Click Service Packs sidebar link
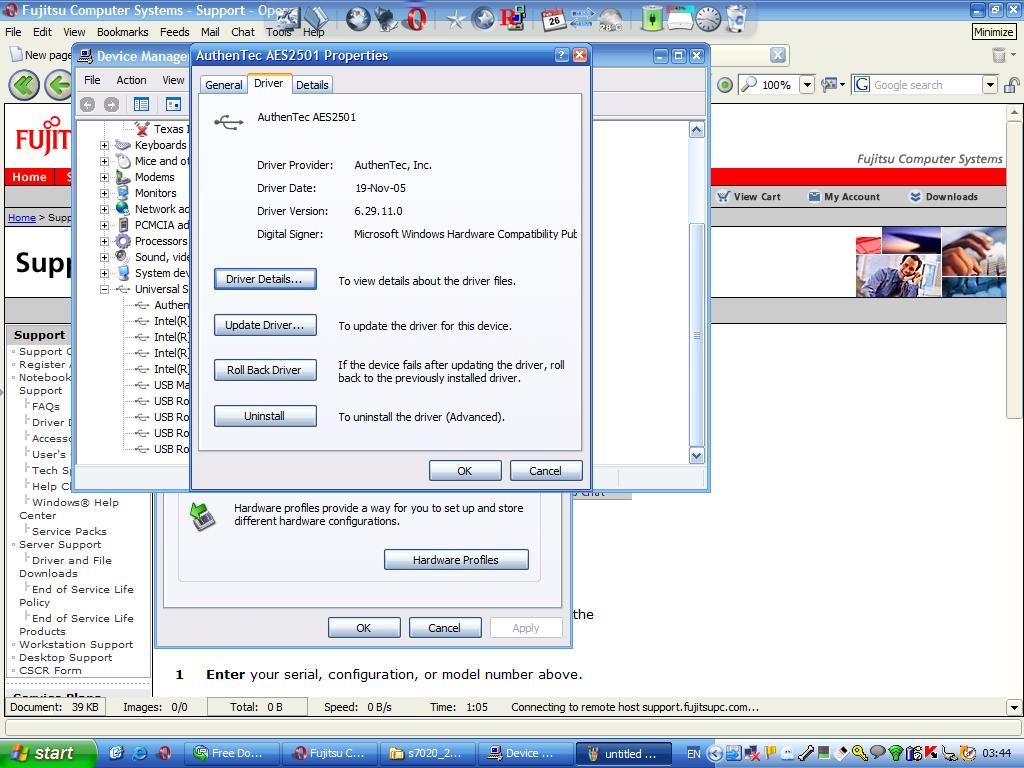Screen dimensions: 1024x768 coord(69,532)
